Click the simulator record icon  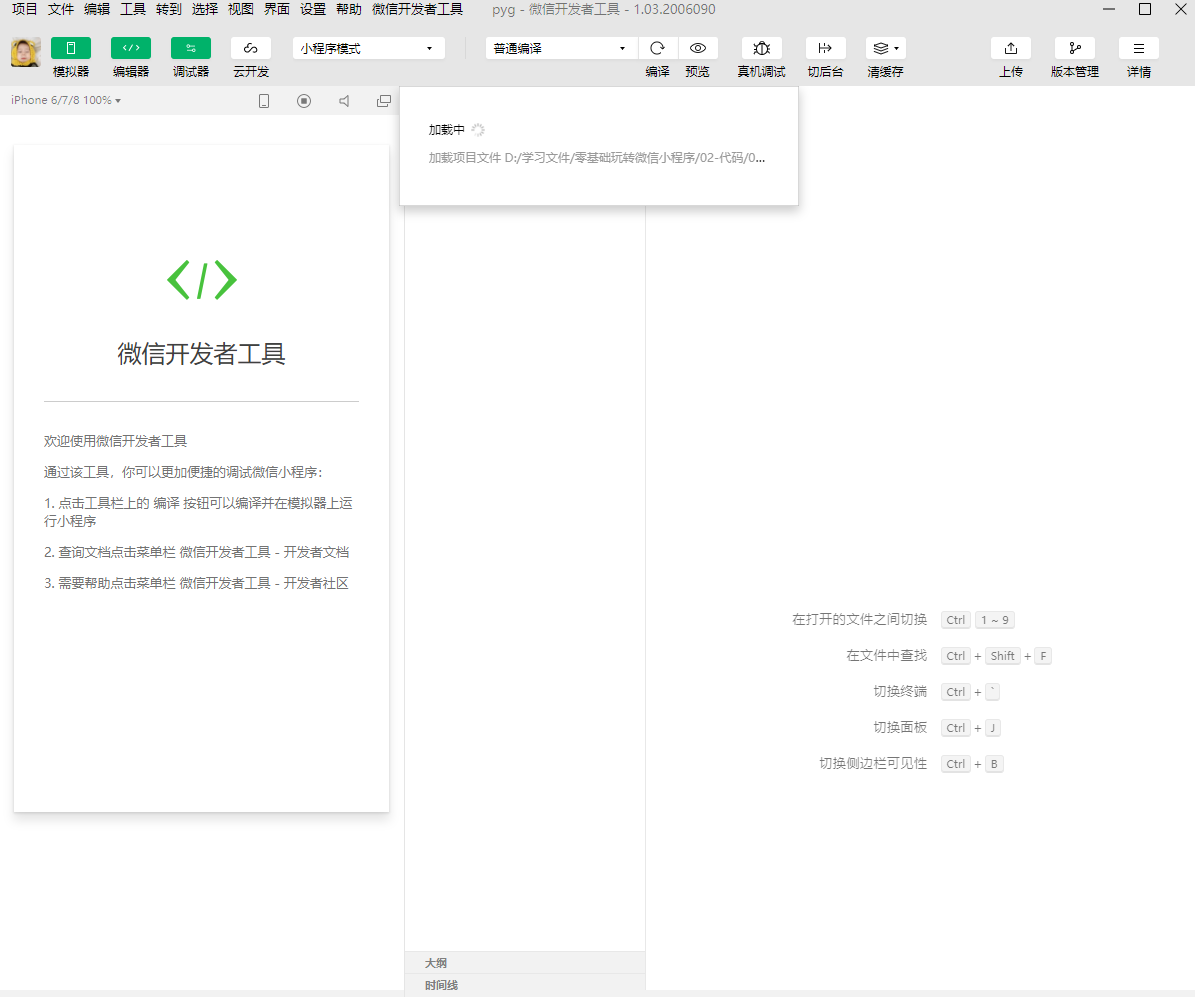tap(304, 101)
